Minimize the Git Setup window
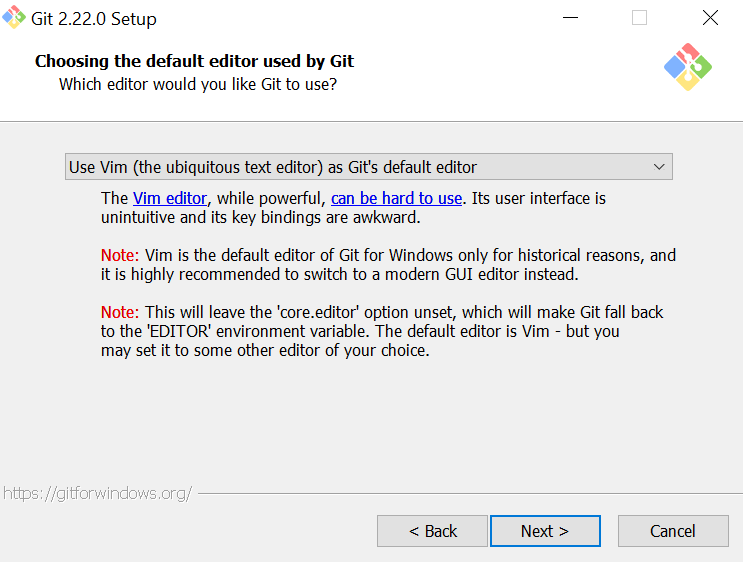The width and height of the screenshot is (743, 562). 570,18
